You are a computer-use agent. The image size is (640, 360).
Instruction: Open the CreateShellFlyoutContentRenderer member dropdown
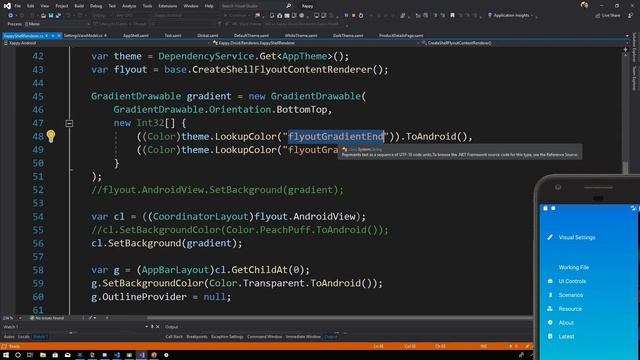pos(523,43)
